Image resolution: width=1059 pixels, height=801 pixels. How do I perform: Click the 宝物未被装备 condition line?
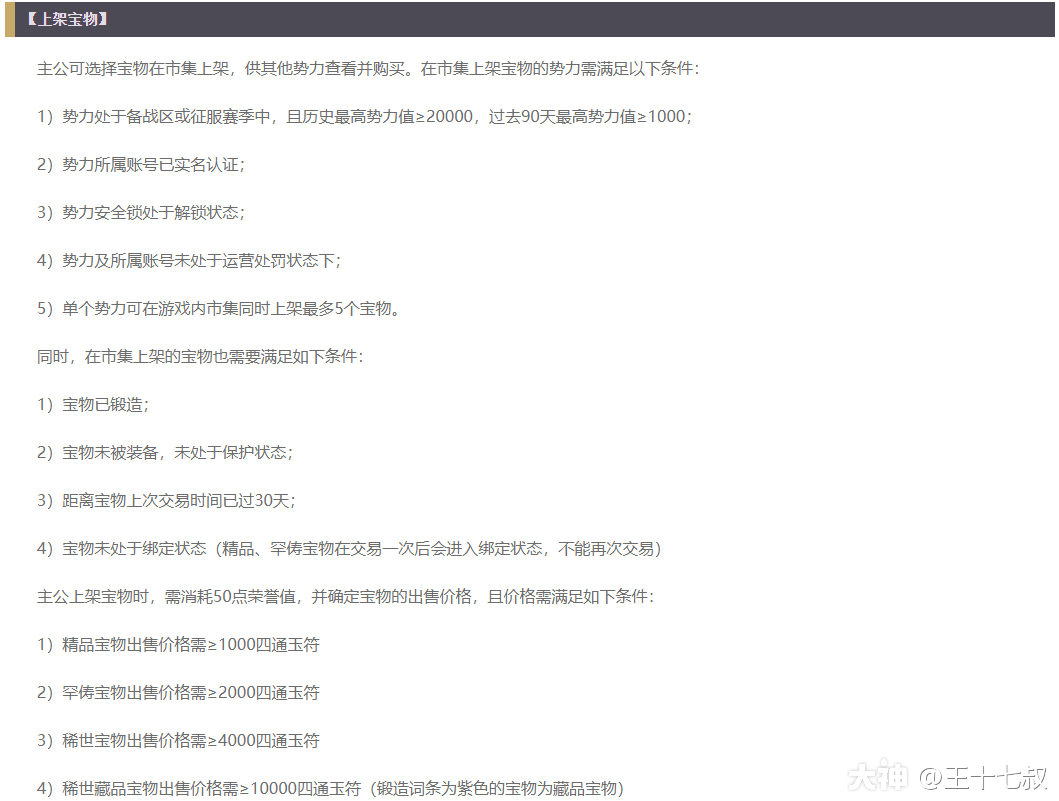165,453
